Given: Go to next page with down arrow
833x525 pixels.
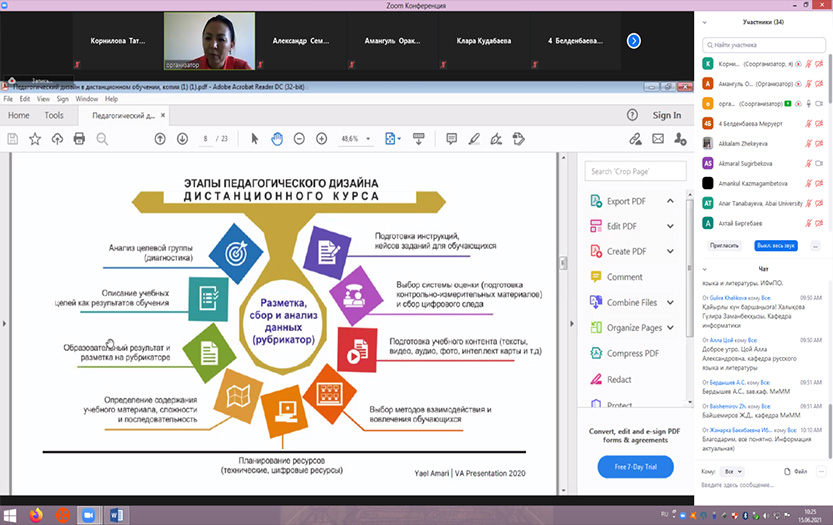Looking at the screenshot, I should tap(182, 139).
